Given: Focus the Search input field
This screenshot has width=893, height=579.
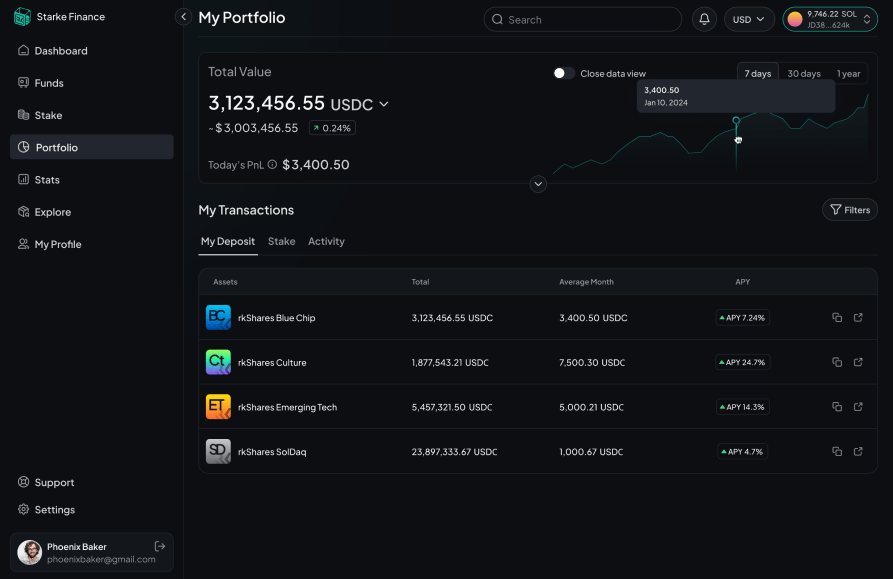Looking at the screenshot, I should pos(583,19).
